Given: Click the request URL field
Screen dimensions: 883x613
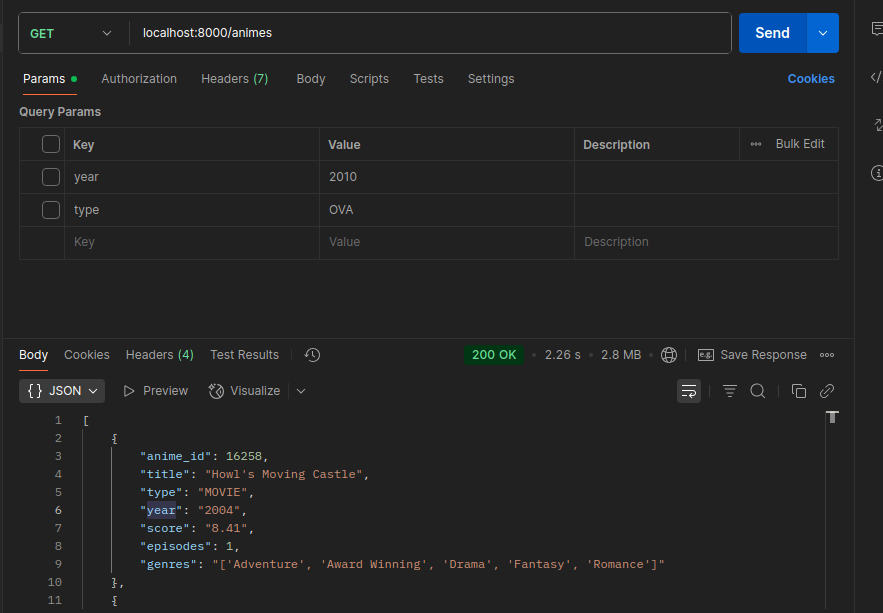Looking at the screenshot, I should [x=431, y=33].
